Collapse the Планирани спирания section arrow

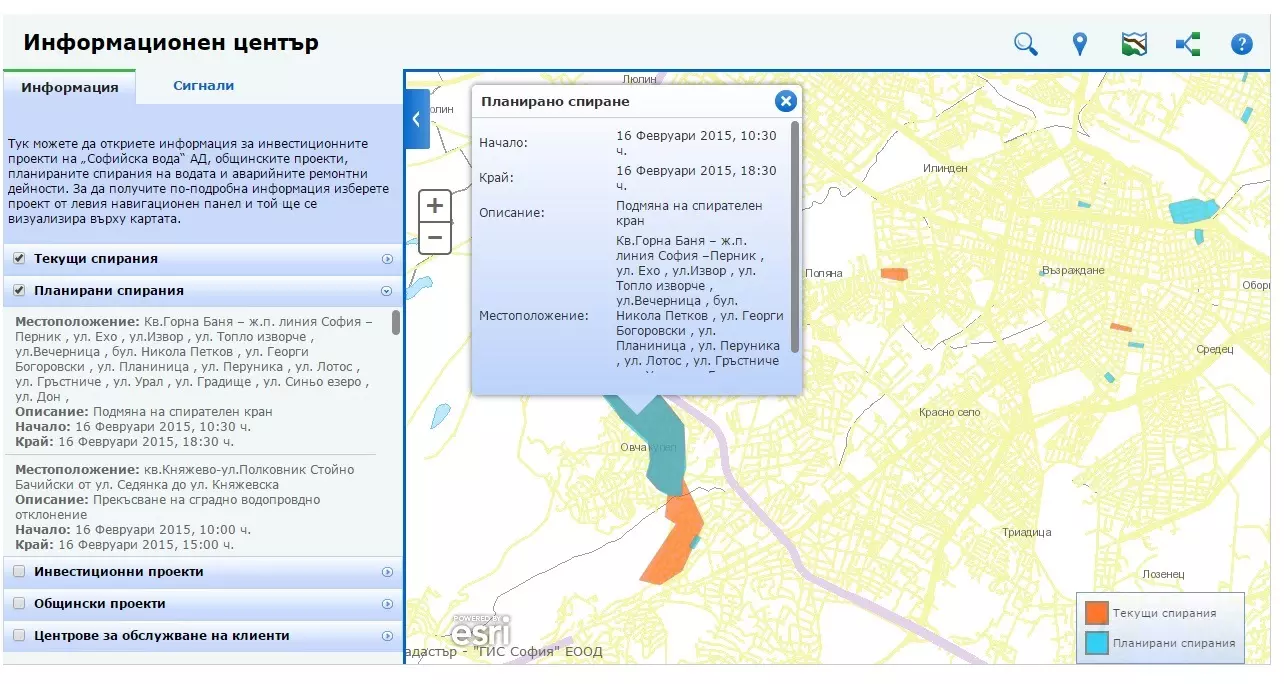pos(387,291)
